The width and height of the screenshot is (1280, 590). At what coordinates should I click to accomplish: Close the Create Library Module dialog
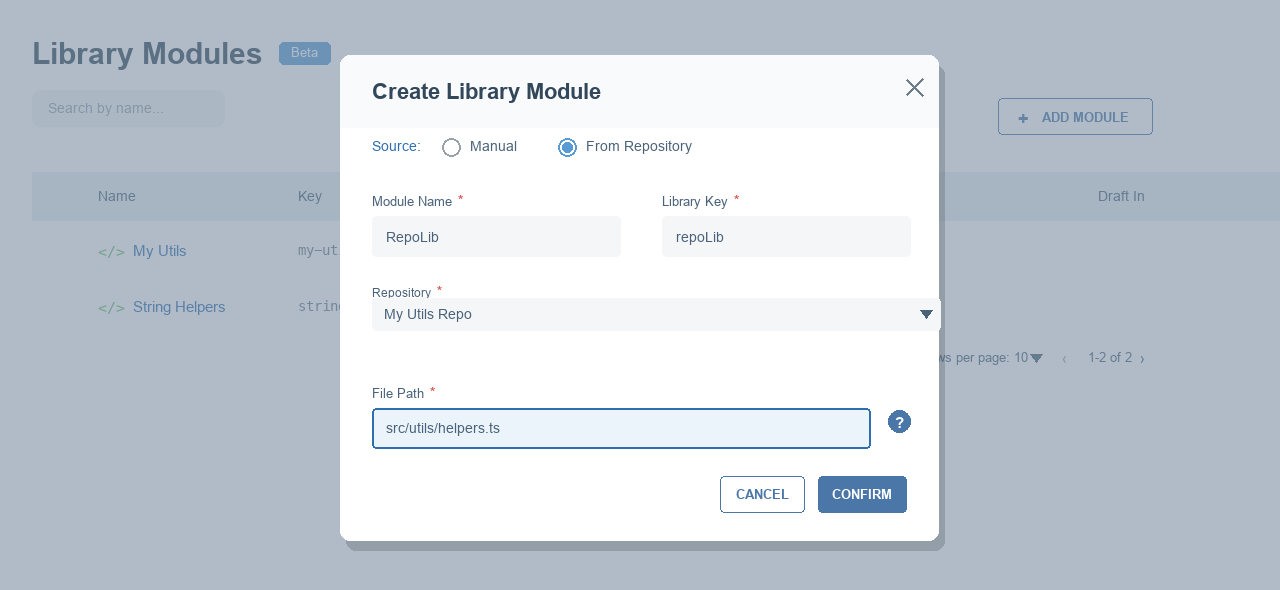point(914,88)
